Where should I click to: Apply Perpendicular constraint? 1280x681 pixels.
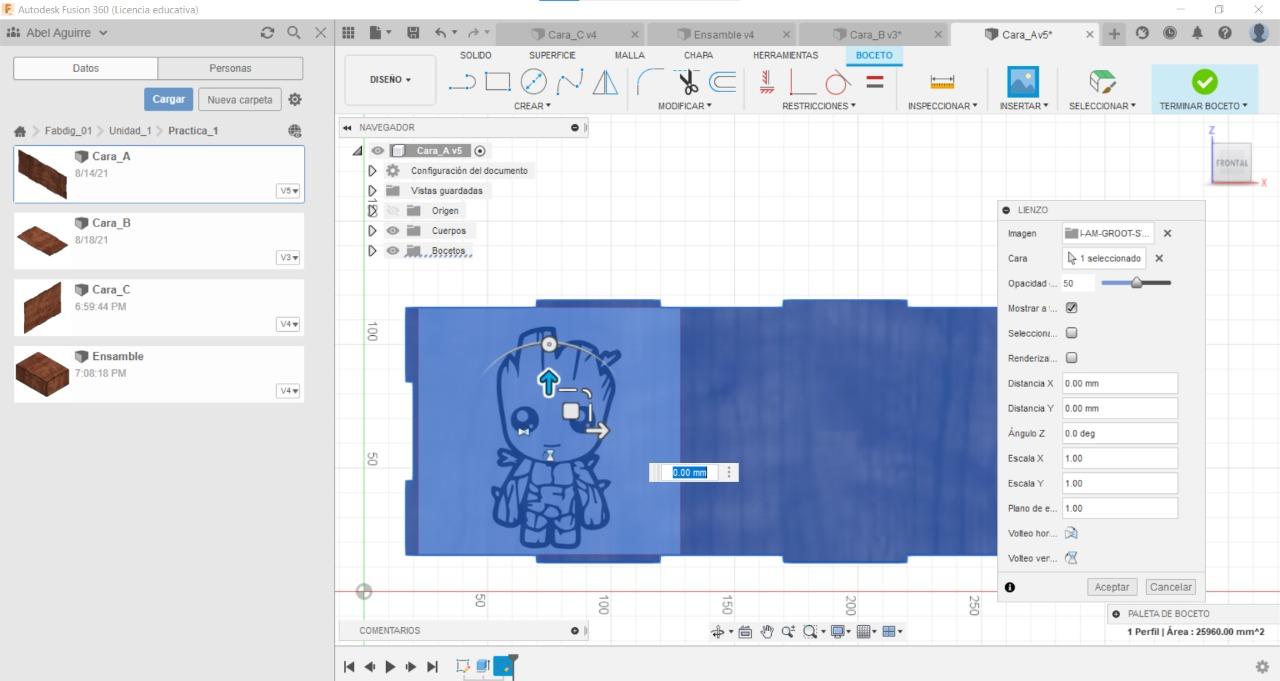pos(802,82)
